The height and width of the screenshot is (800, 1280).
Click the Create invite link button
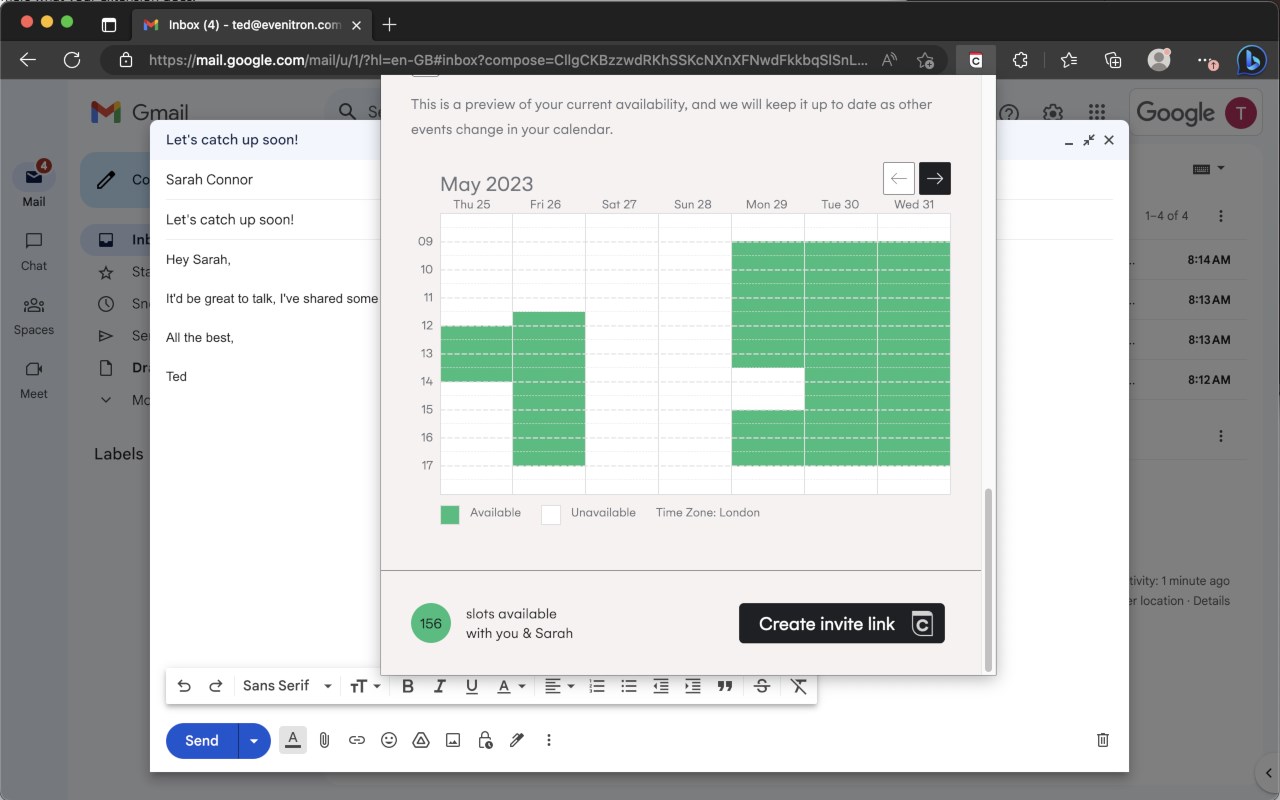[841, 623]
